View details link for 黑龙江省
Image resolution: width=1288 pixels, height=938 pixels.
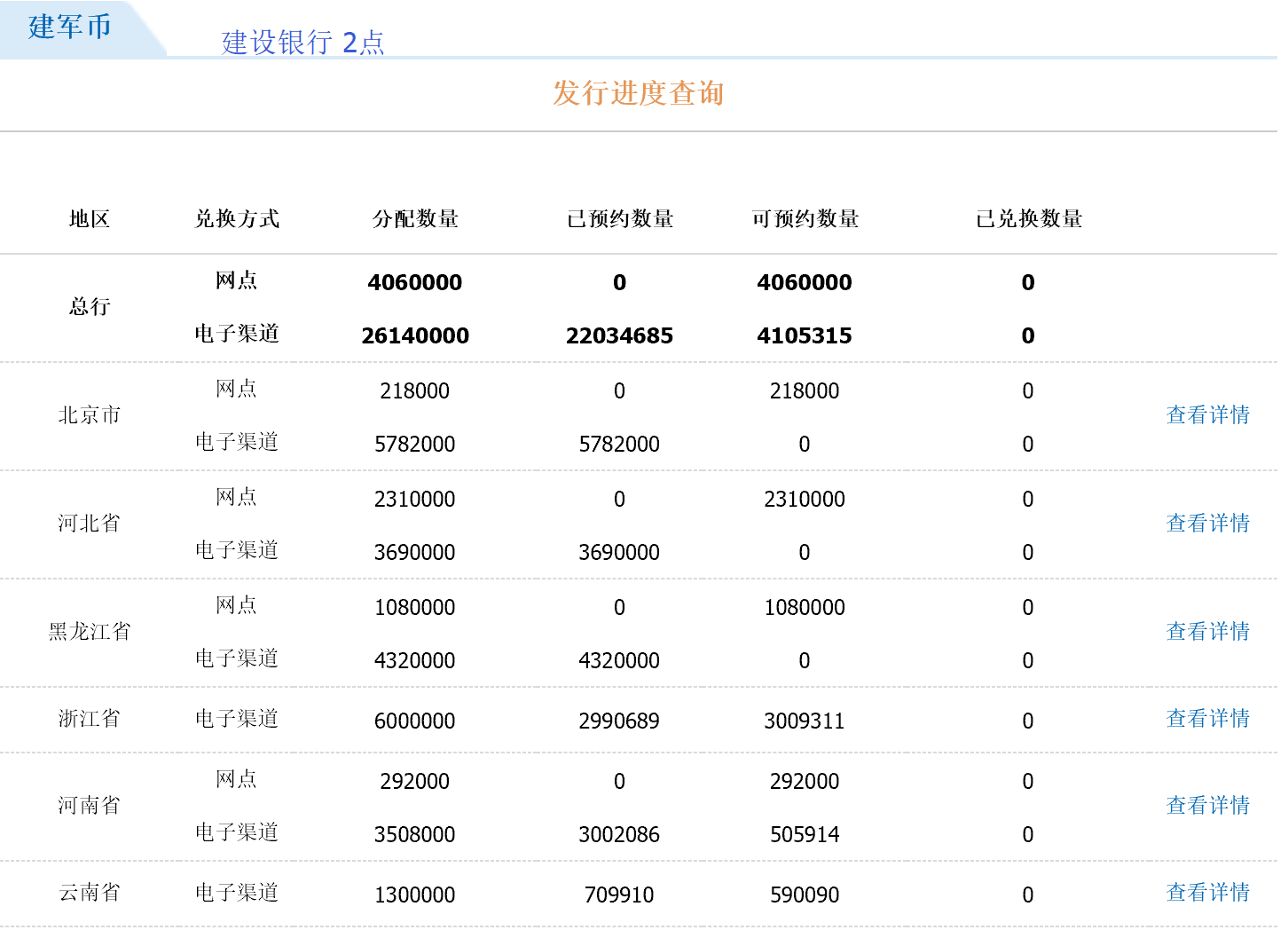click(1207, 632)
